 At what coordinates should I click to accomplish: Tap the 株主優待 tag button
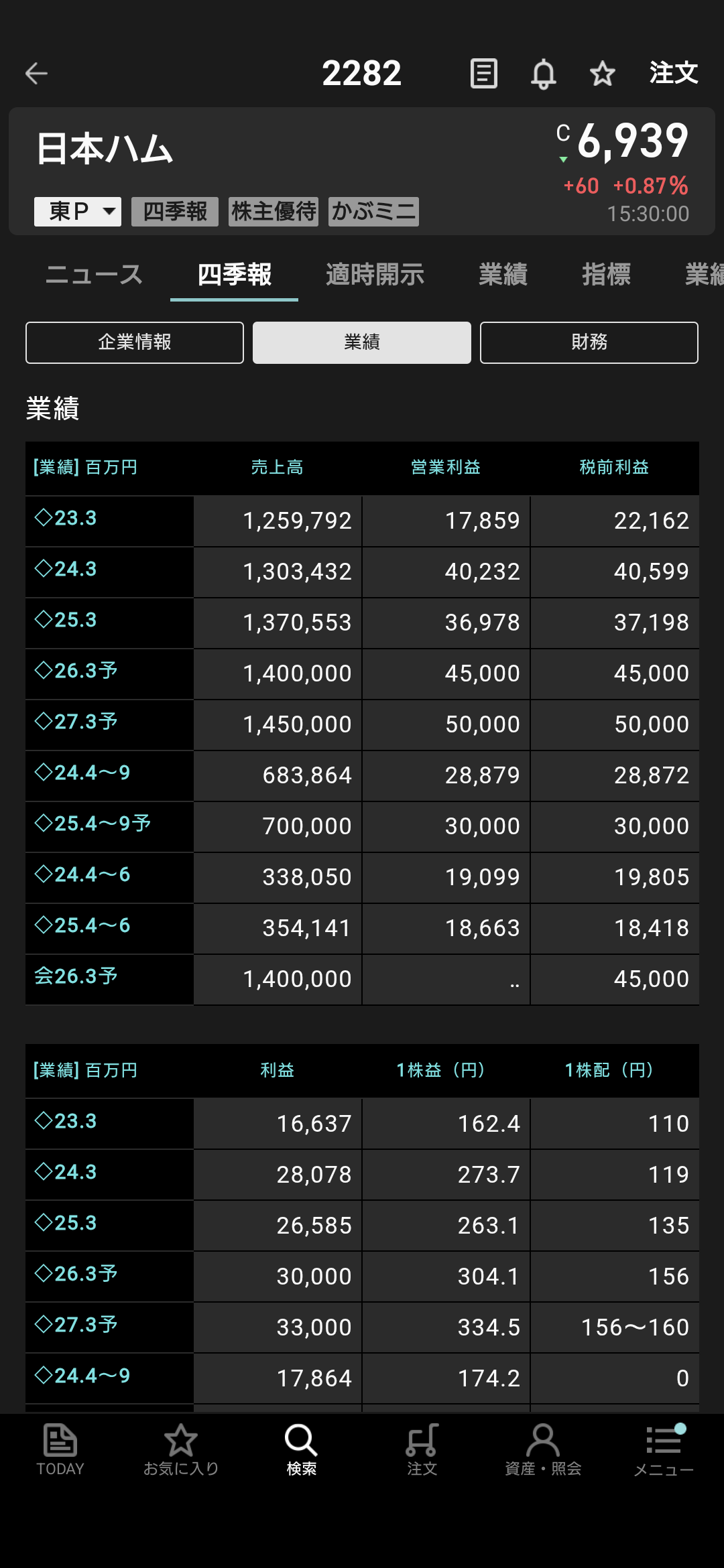click(x=274, y=212)
